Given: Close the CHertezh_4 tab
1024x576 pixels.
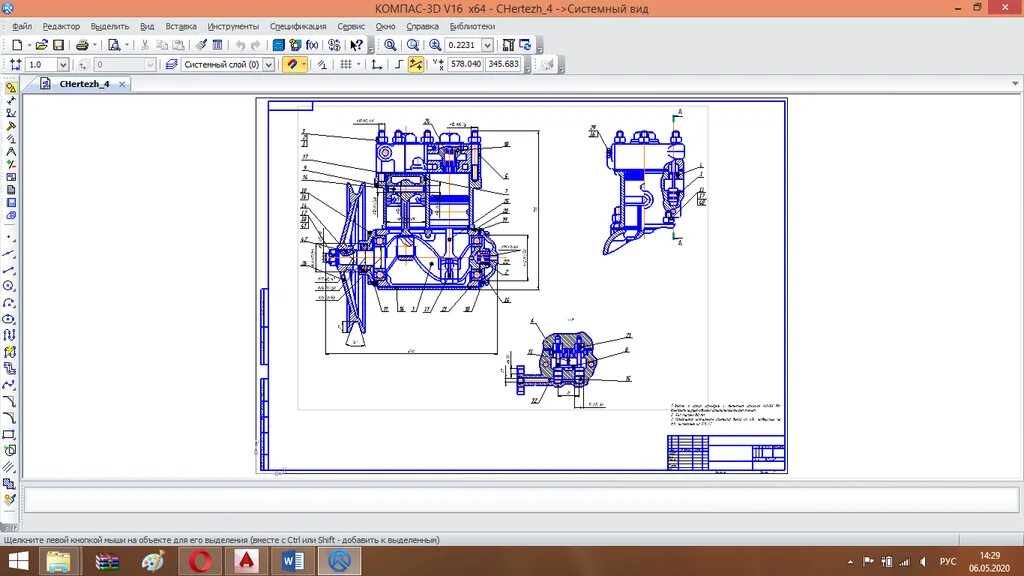Looking at the screenshot, I should tap(122, 84).
